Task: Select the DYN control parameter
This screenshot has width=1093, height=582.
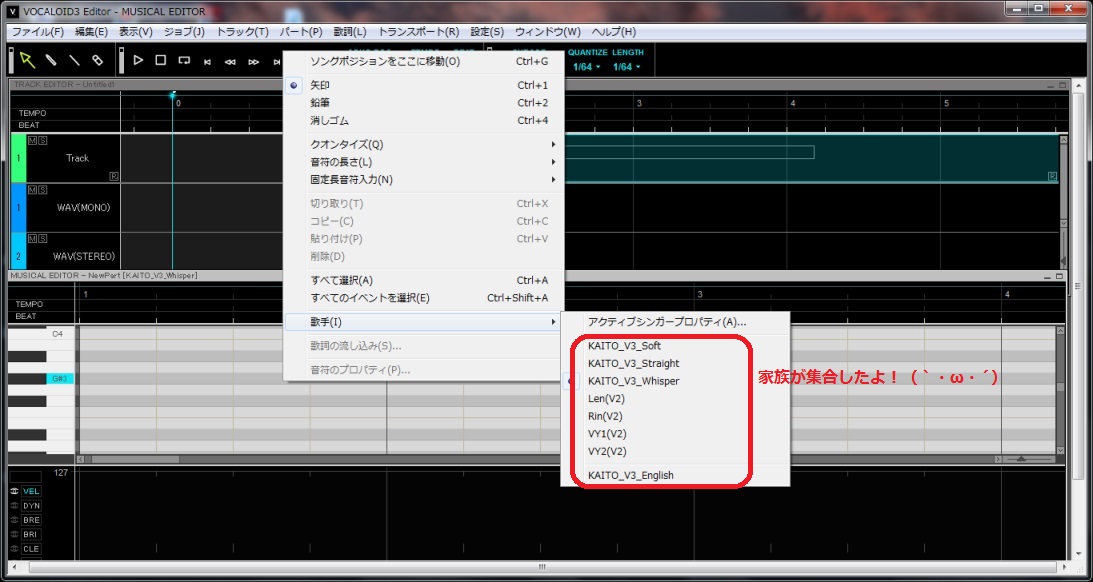Action: pos(31,506)
